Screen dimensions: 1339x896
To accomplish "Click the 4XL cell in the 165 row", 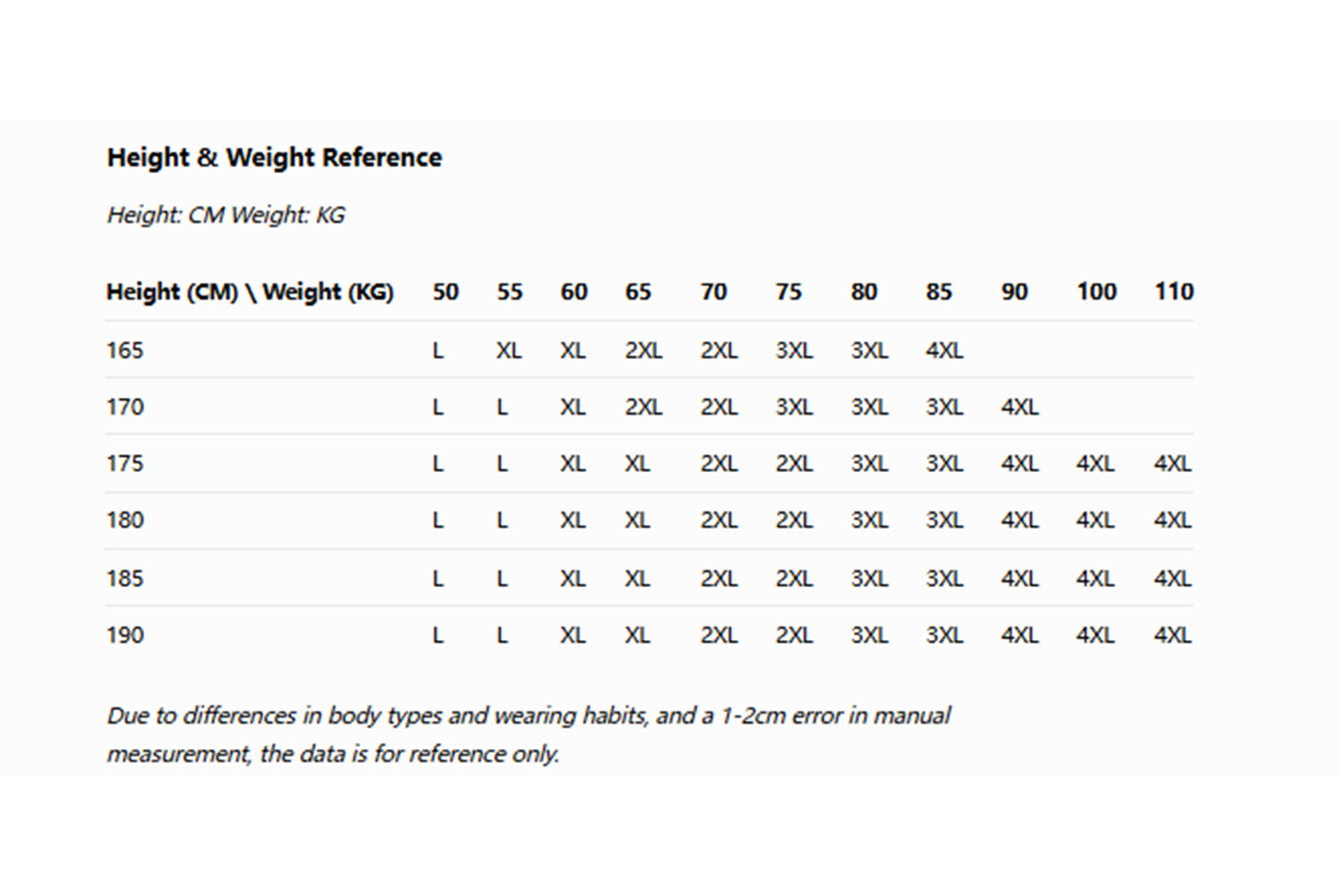I will point(944,351).
